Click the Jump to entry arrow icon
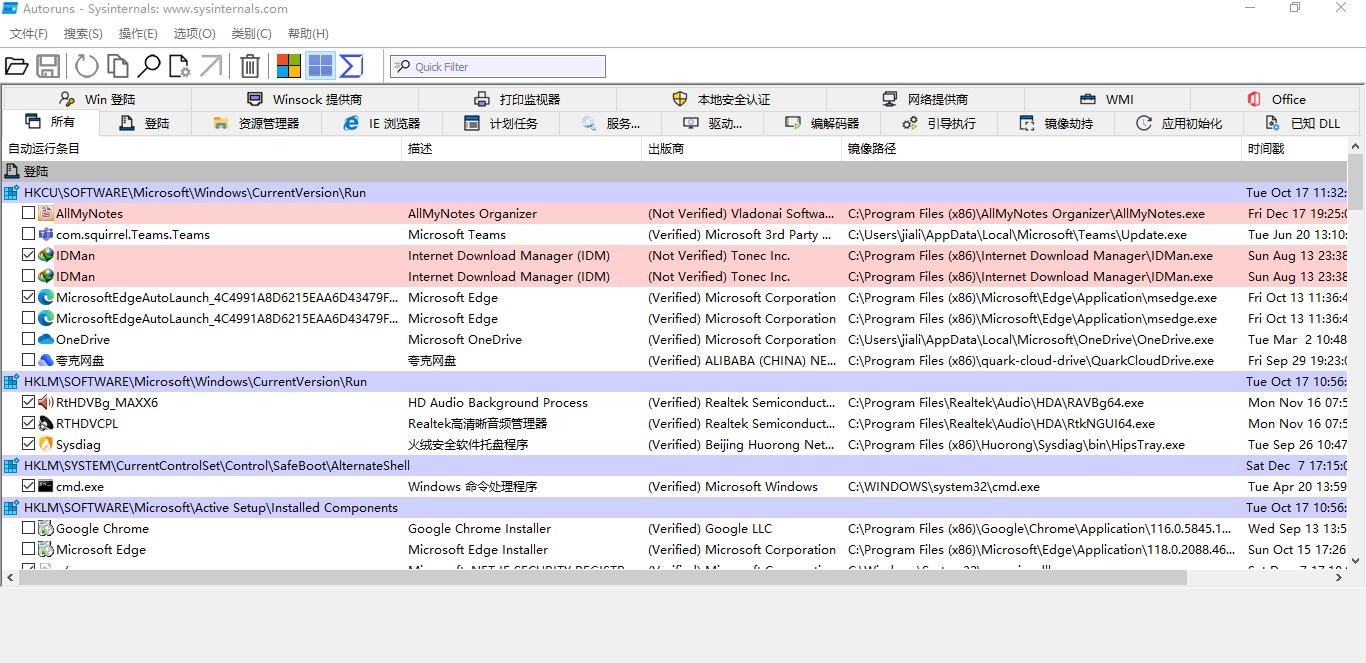Viewport: 1366px width, 663px height. click(x=211, y=67)
